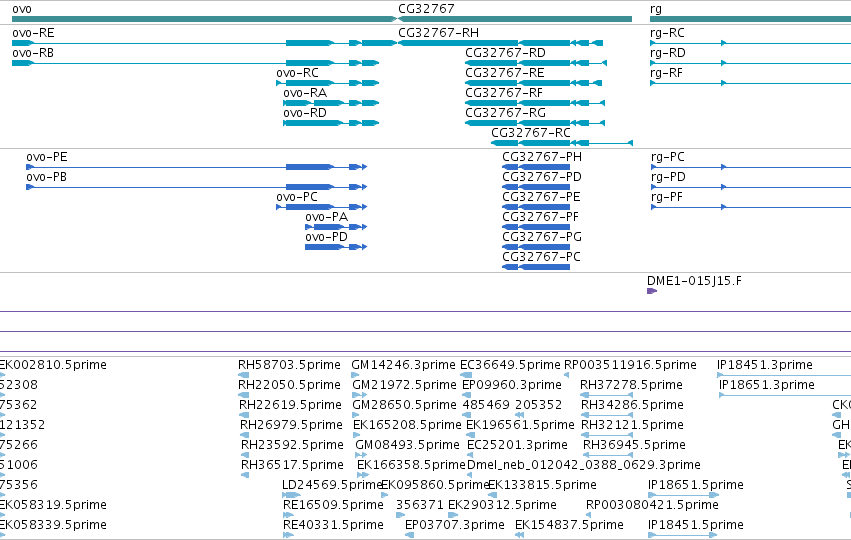Click transcript CG32767-RD label

pyautogui.click(x=505, y=53)
